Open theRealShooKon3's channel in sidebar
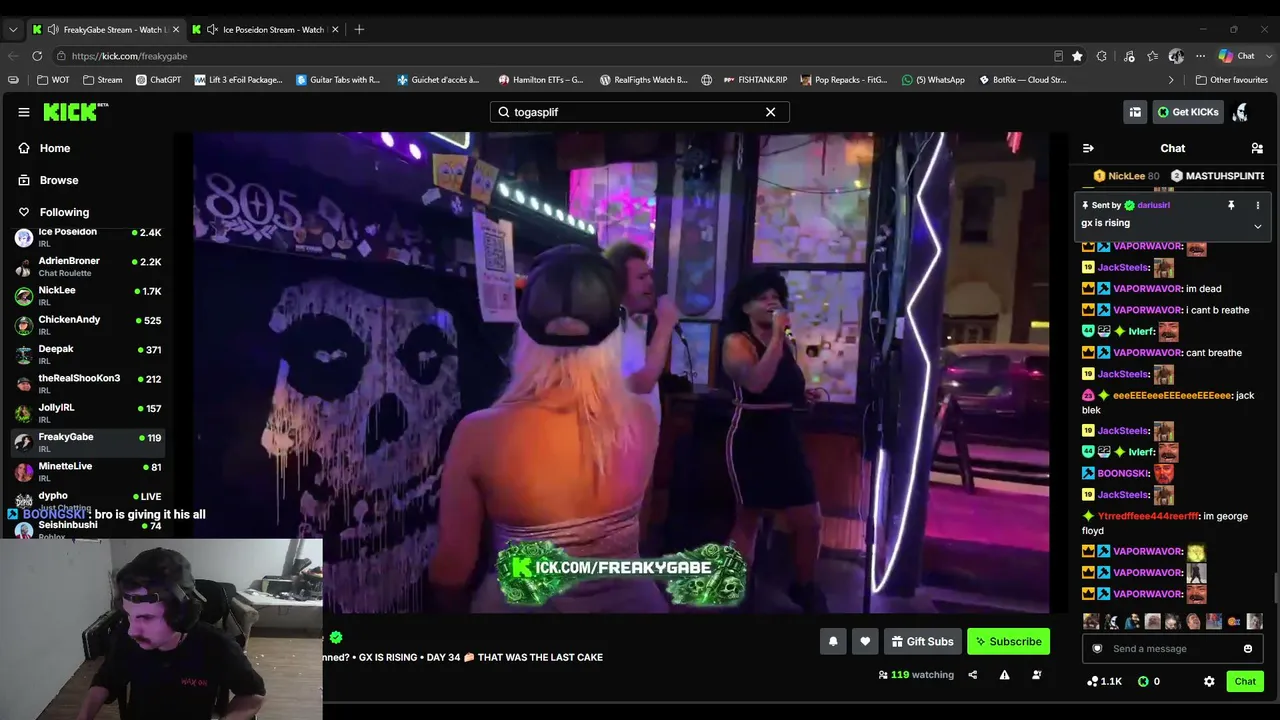 (88, 383)
